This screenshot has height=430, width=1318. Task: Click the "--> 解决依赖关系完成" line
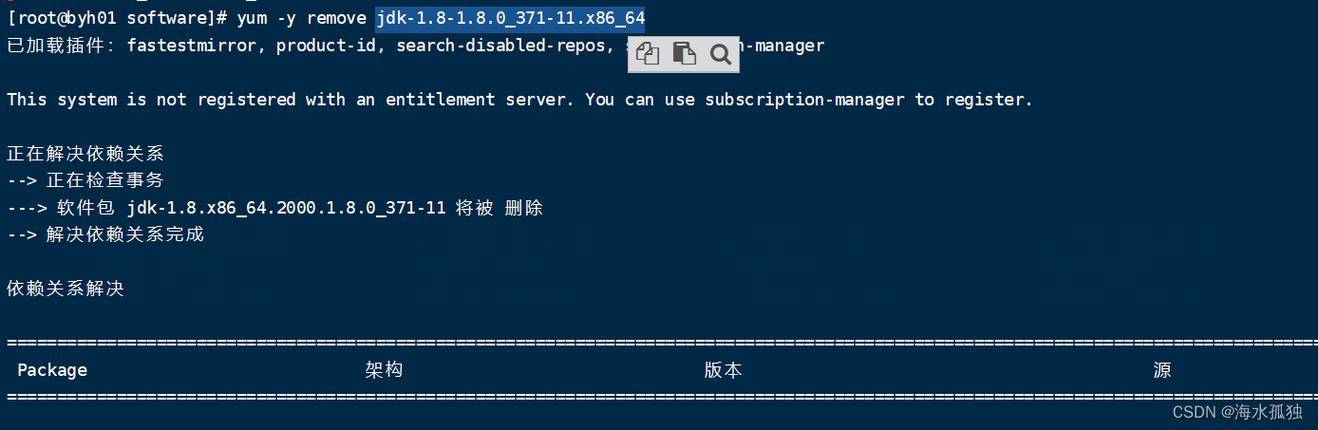point(105,235)
